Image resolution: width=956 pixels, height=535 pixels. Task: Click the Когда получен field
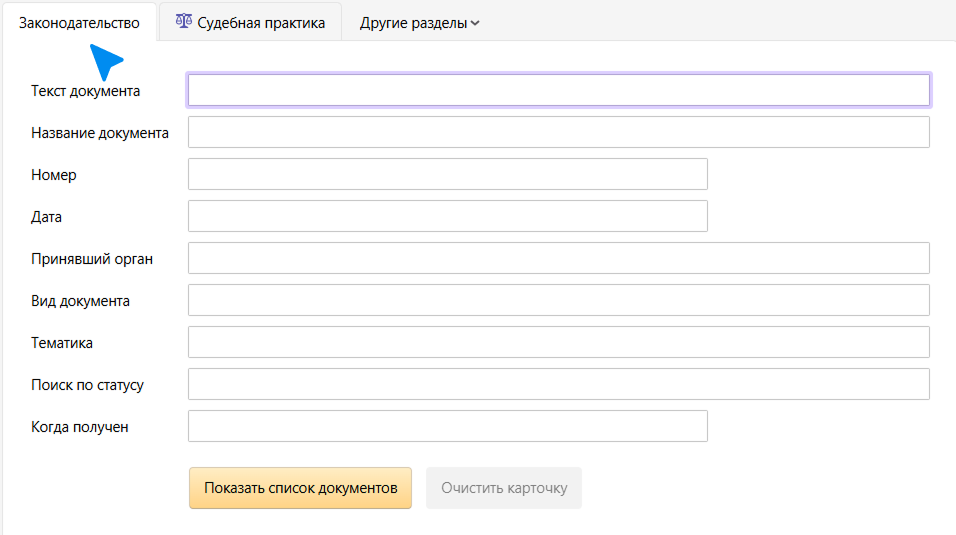tap(448, 426)
